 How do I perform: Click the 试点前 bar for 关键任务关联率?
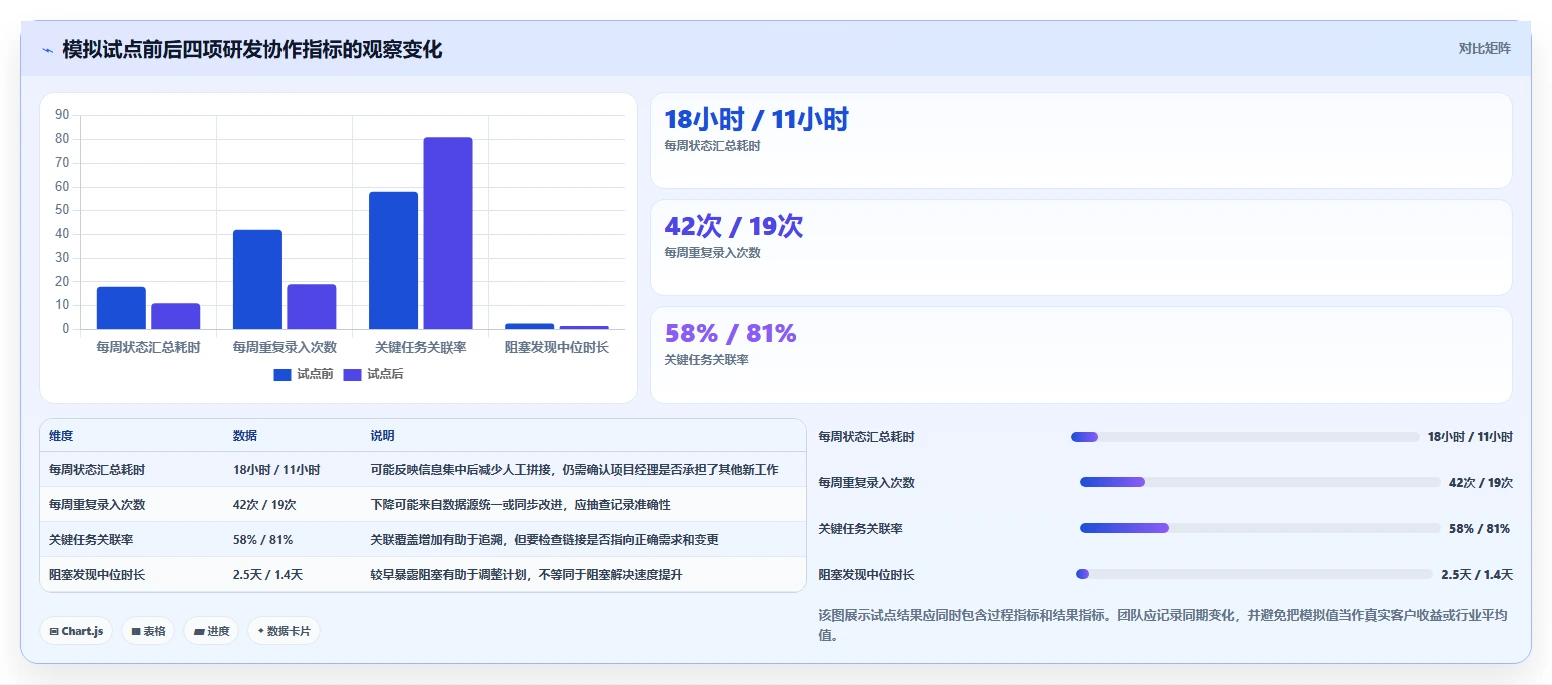(393, 260)
